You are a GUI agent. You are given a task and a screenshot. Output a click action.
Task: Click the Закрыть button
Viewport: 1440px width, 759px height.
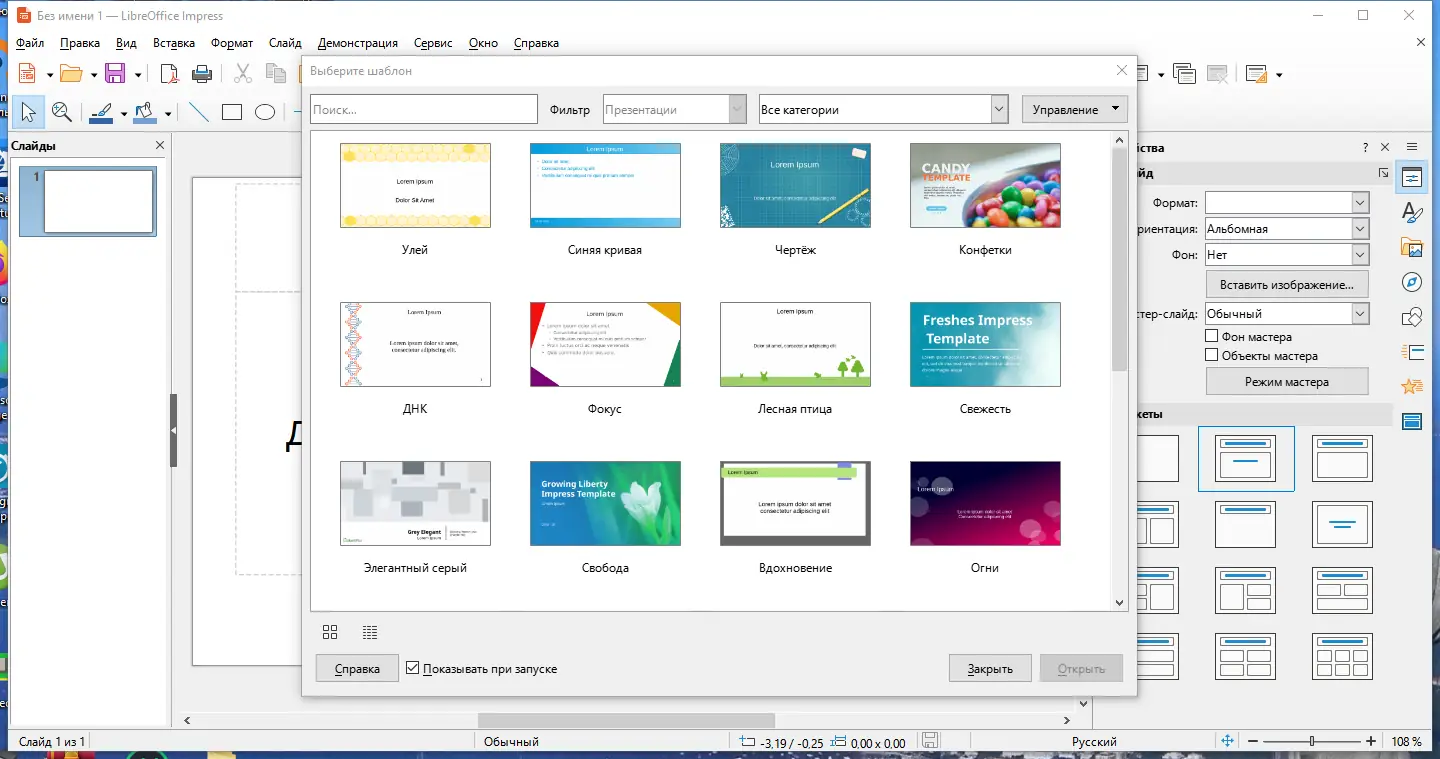pyautogui.click(x=990, y=669)
